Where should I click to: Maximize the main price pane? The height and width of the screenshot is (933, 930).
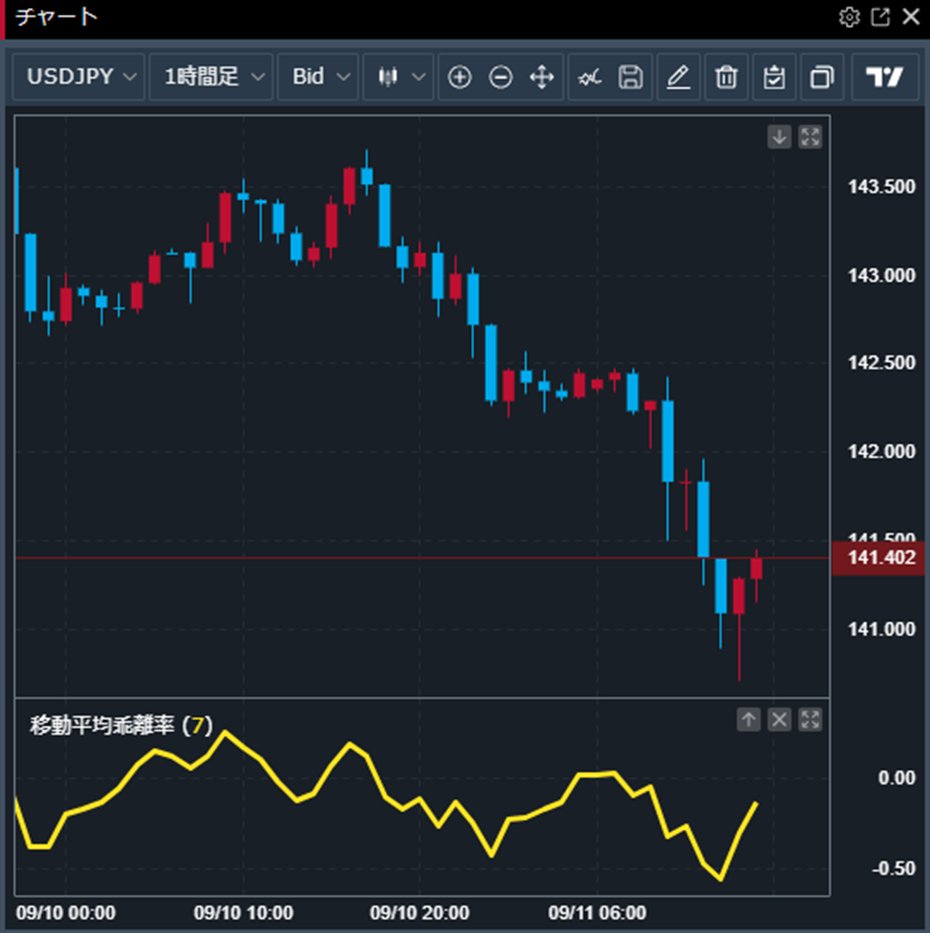[810, 137]
